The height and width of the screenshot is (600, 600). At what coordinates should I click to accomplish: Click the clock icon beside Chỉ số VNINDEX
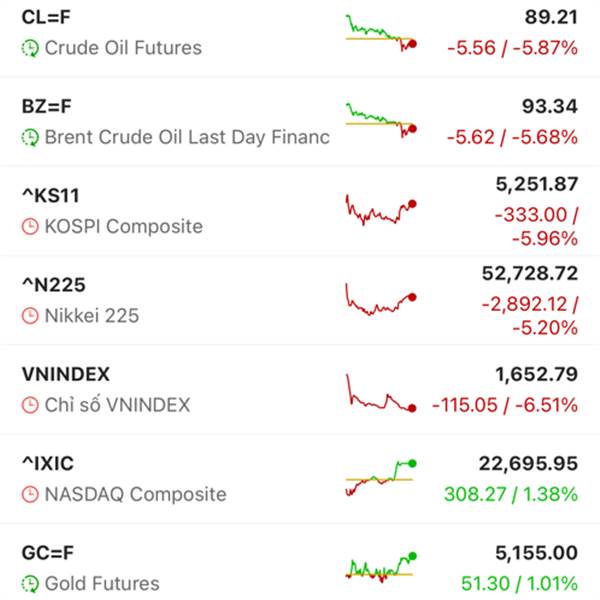pos(30,405)
